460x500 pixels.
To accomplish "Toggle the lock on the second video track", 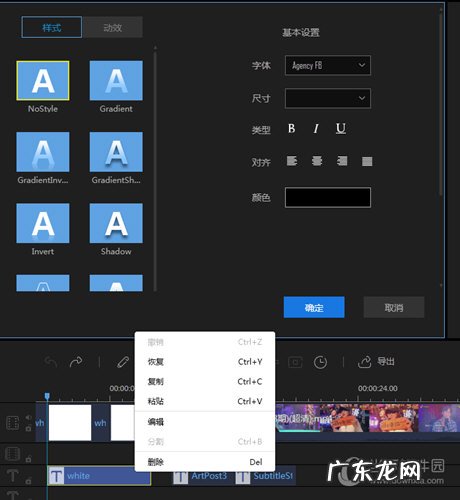I will 29,459.
